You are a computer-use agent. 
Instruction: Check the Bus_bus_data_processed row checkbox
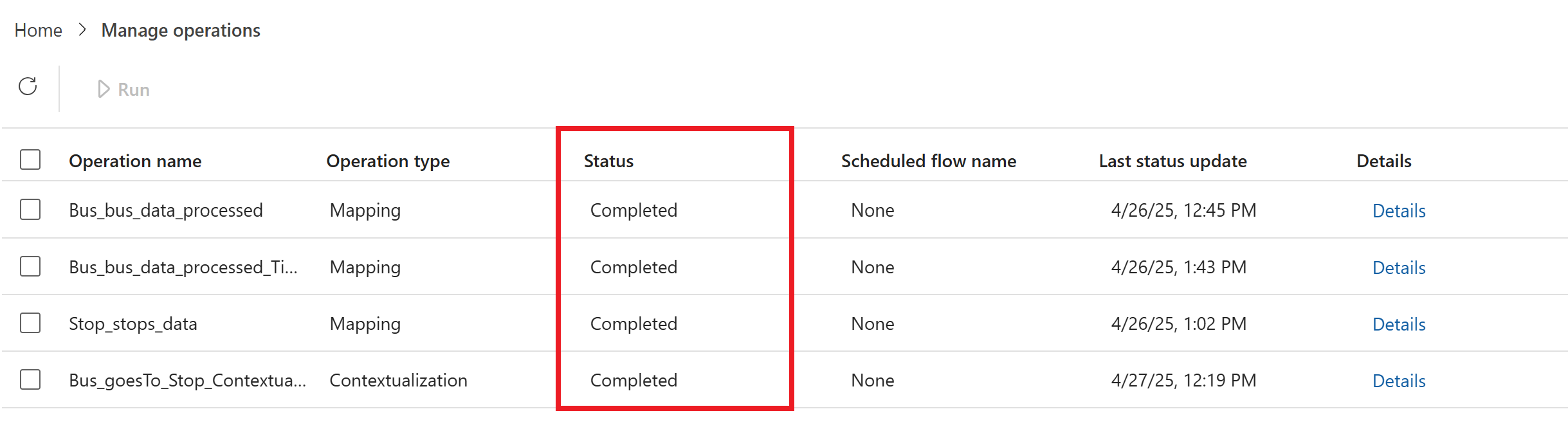coord(30,210)
